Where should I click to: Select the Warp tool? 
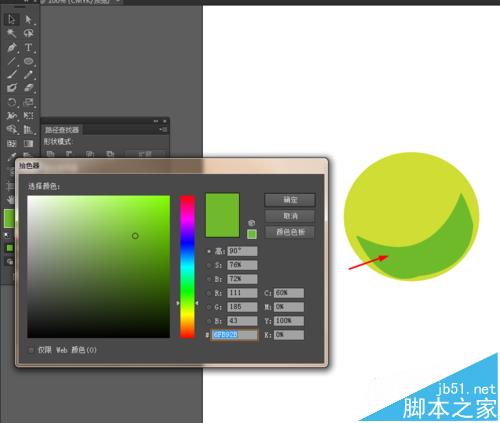[11, 116]
